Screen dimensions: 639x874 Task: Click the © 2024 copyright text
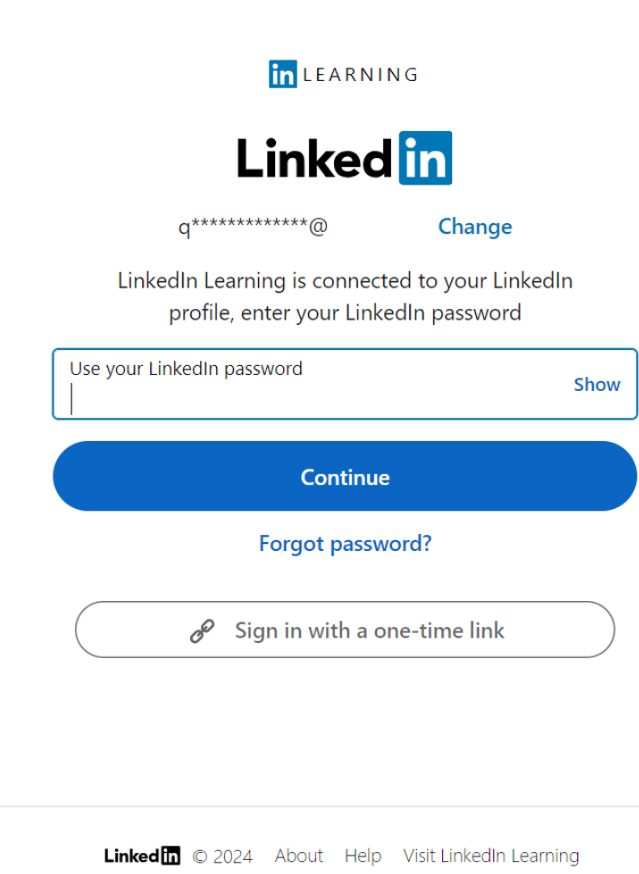coord(223,856)
